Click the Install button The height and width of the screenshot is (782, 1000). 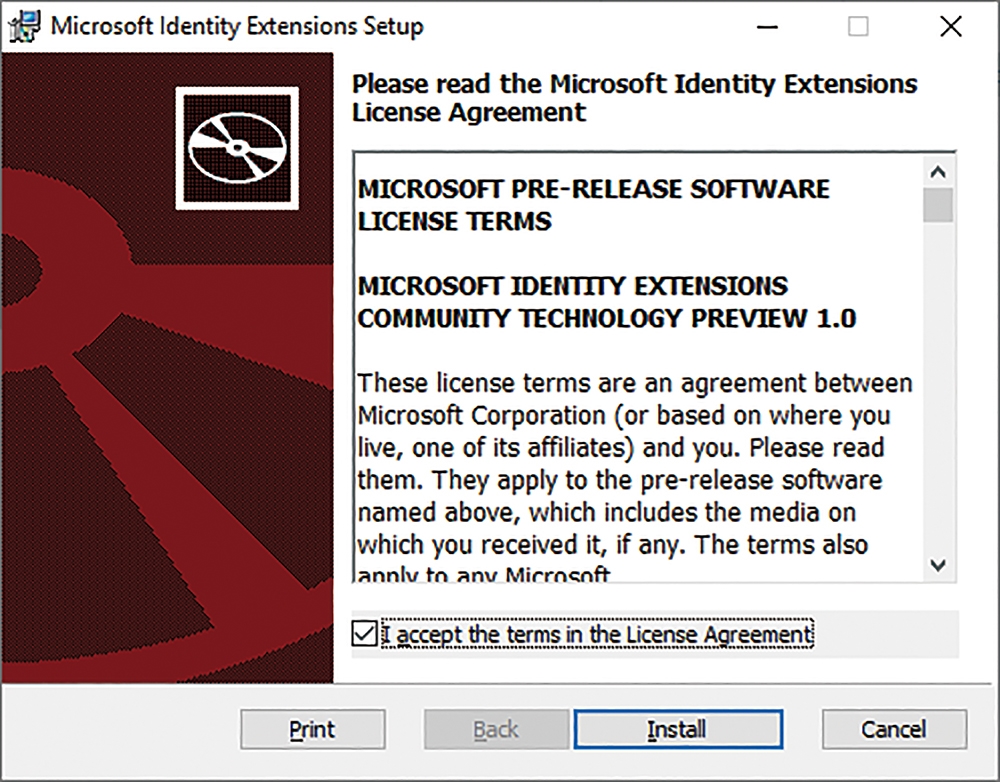click(x=678, y=729)
